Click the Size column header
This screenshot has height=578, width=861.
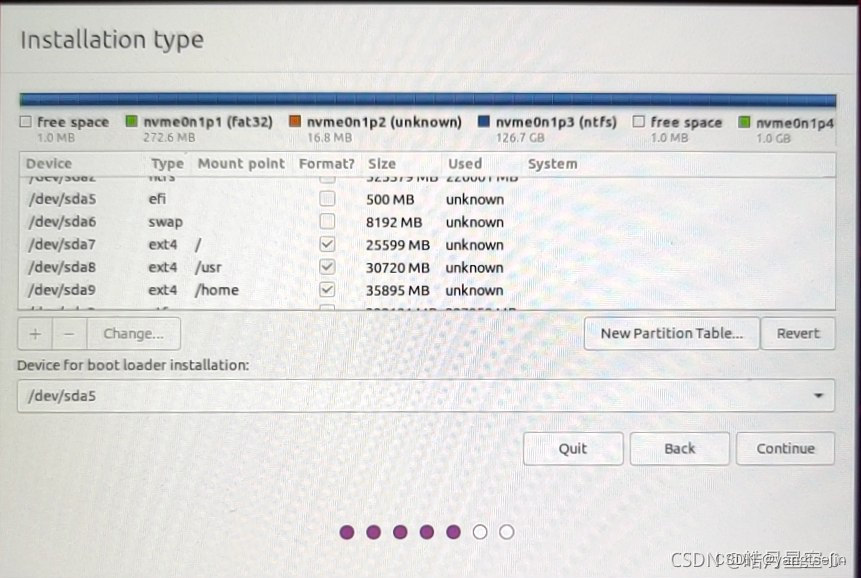coord(382,164)
